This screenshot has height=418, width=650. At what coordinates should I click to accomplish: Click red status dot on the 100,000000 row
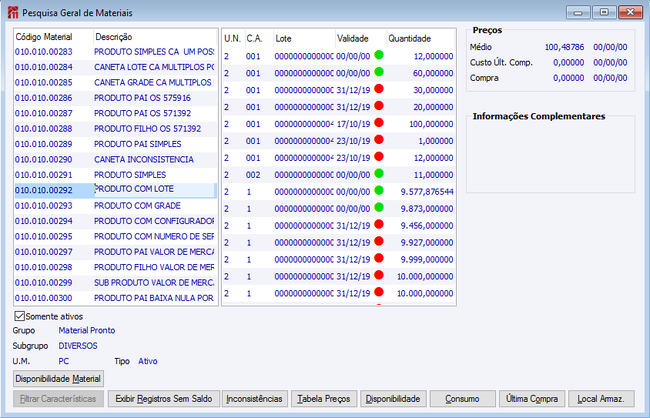(x=379, y=123)
